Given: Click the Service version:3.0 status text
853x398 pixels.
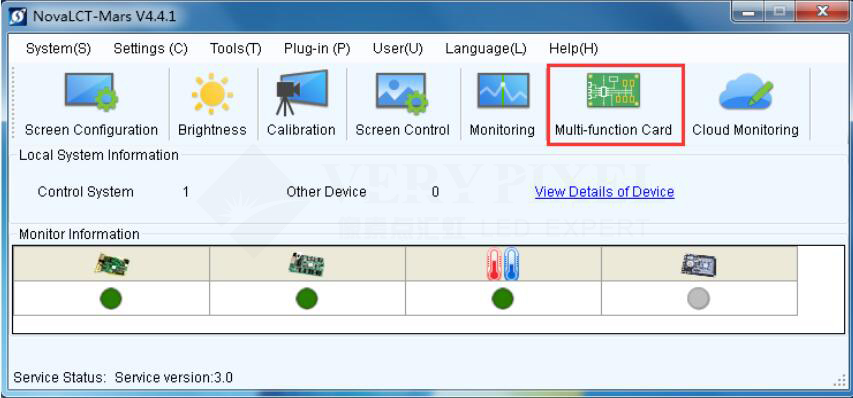Looking at the screenshot, I should coord(174,377).
